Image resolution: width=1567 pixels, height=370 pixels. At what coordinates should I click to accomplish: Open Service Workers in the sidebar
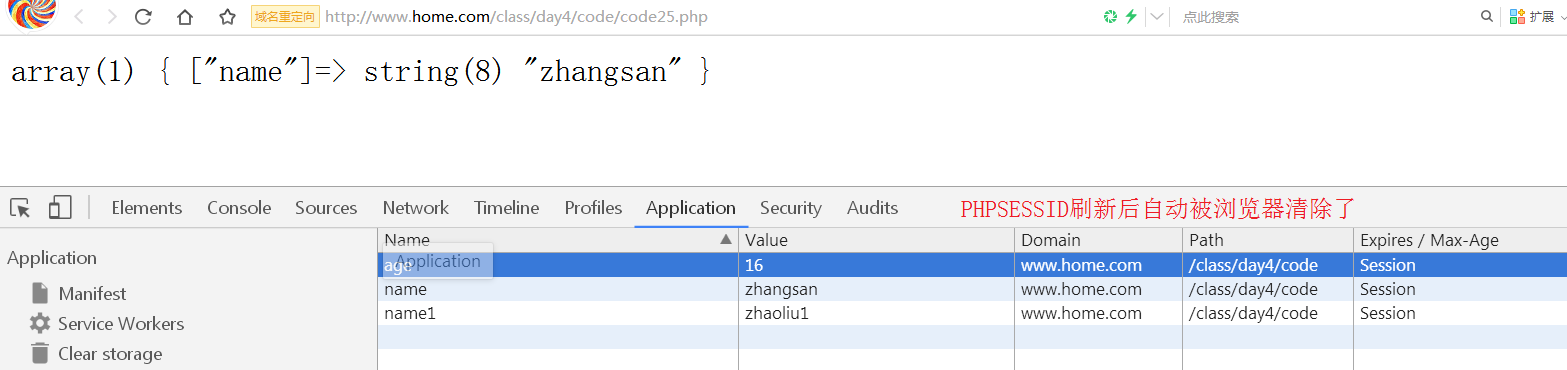[120, 324]
